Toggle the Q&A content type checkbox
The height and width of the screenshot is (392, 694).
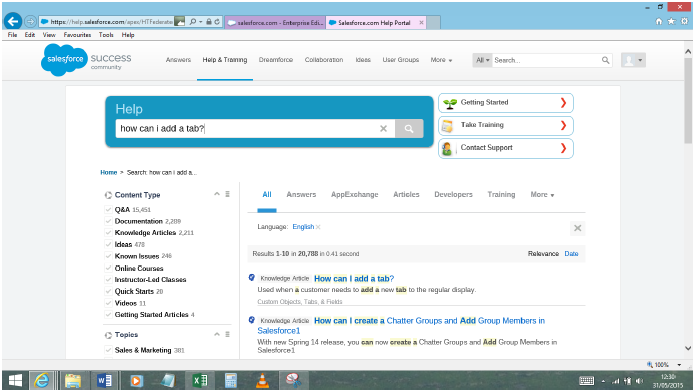click(108, 210)
